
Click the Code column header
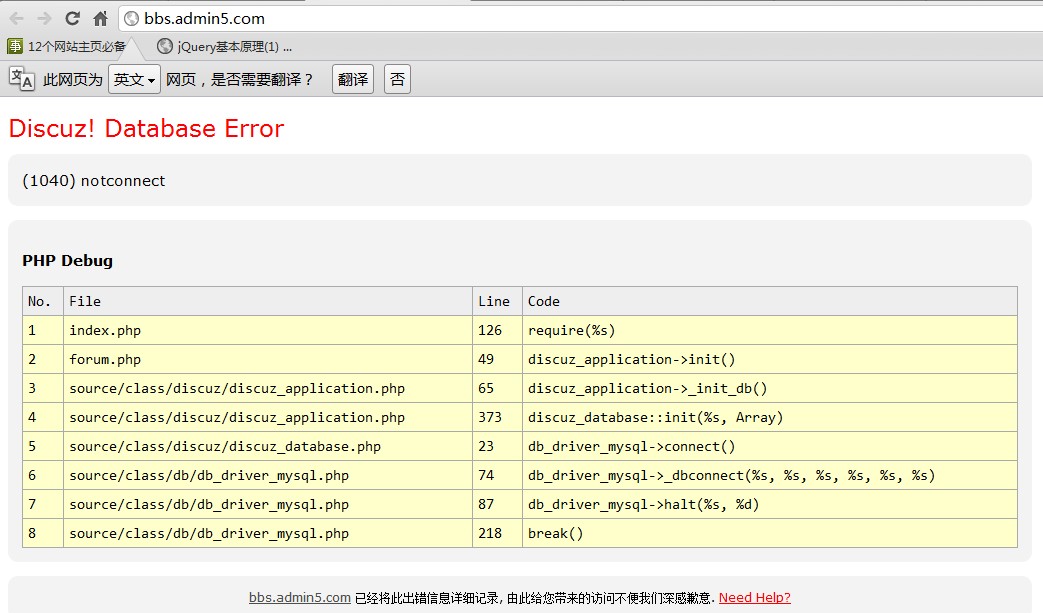click(770, 301)
